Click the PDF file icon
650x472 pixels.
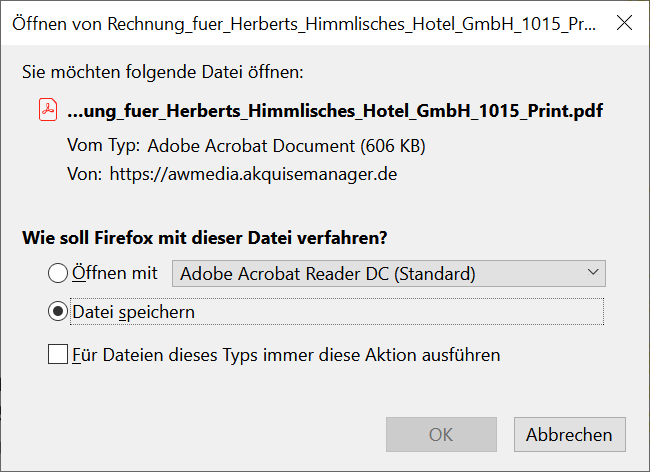48,110
